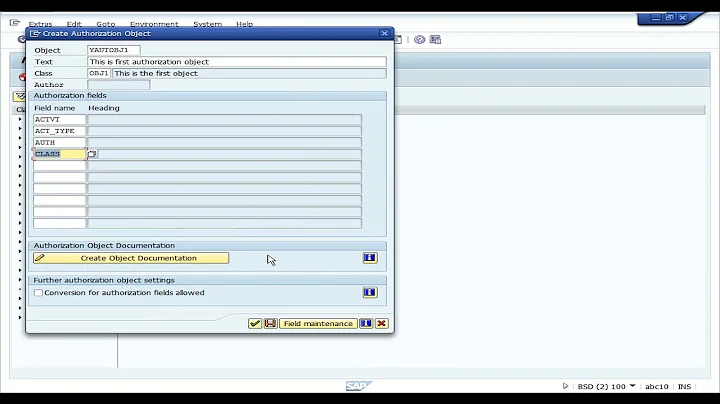The image size is (720, 404).
Task: Open the Extras menu
Action: point(40,24)
